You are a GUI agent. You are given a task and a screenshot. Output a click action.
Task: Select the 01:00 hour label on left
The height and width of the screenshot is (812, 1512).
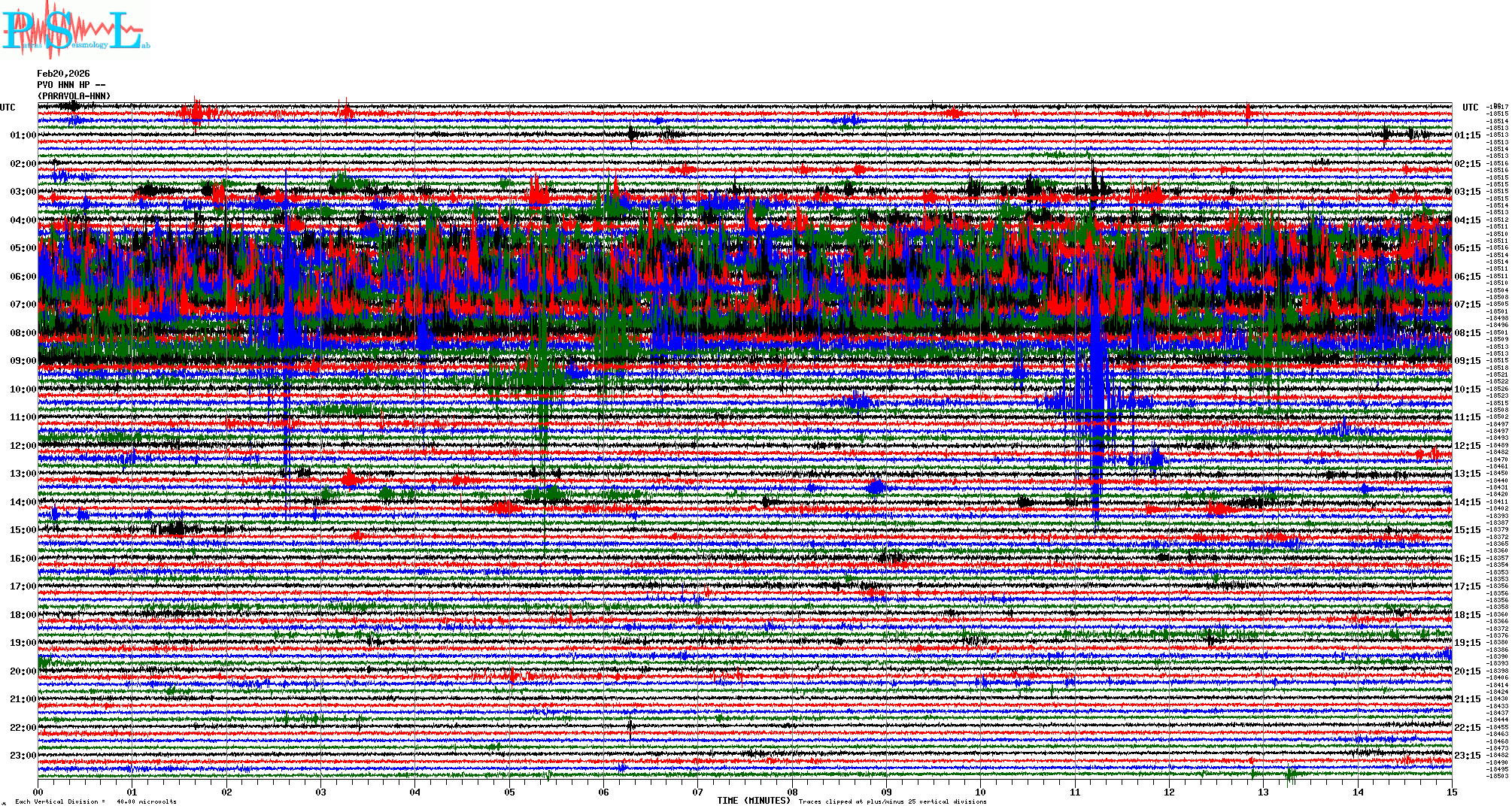(x=23, y=135)
